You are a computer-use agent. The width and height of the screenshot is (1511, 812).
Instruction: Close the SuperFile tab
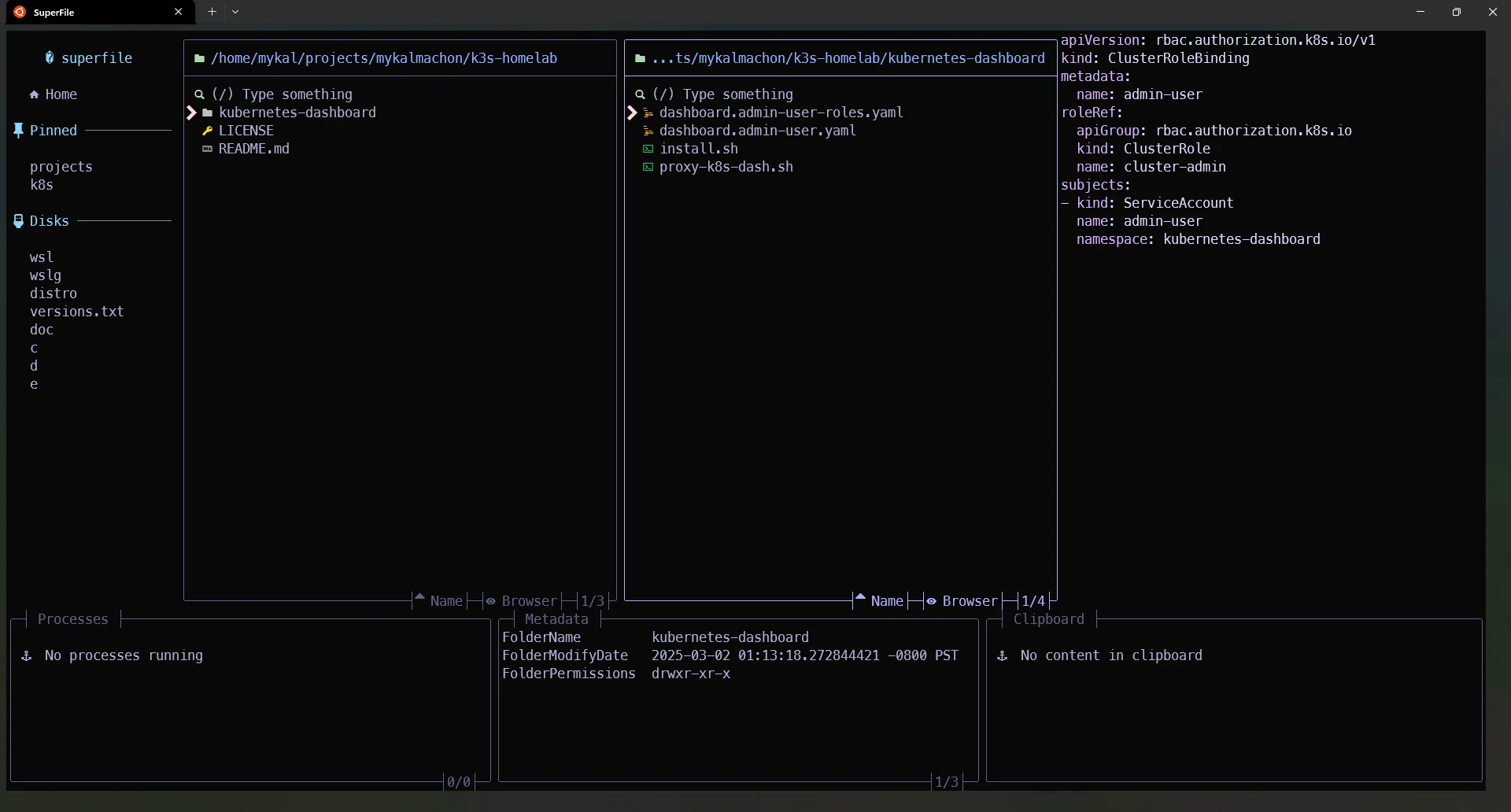click(179, 12)
